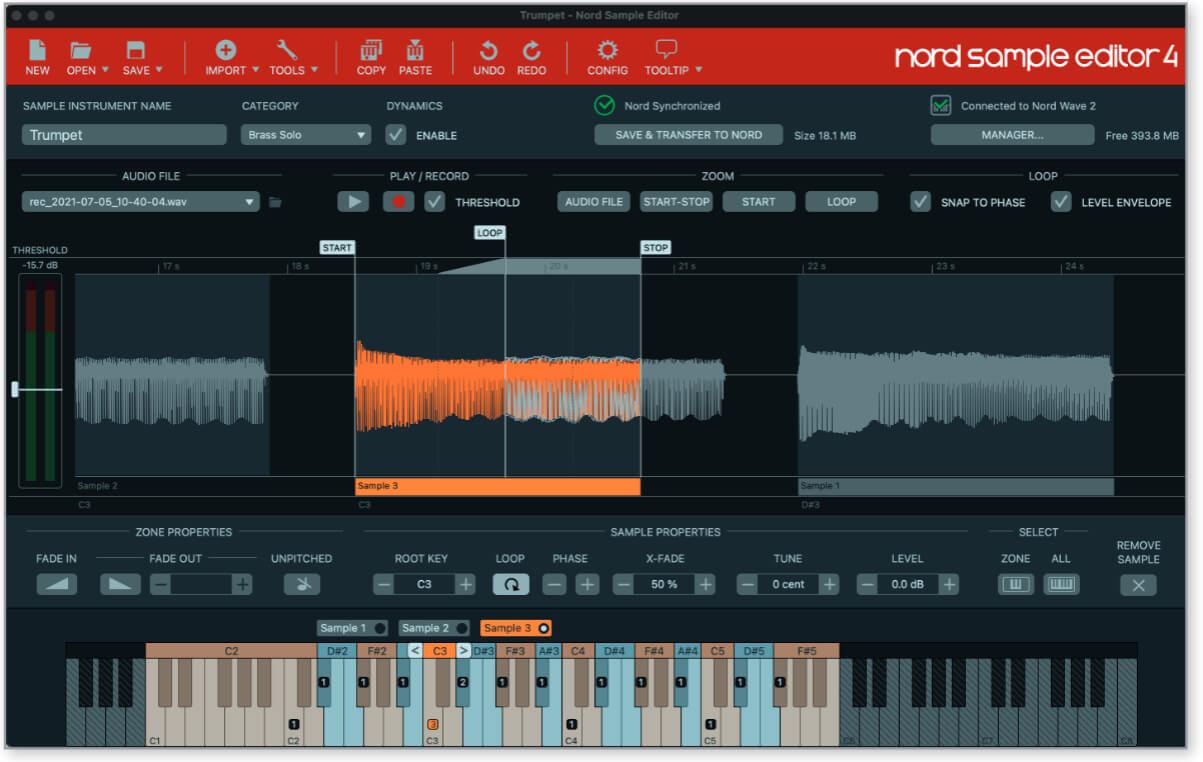This screenshot has height=762, width=1203.
Task: Start playback with the play button
Action: [x=352, y=202]
